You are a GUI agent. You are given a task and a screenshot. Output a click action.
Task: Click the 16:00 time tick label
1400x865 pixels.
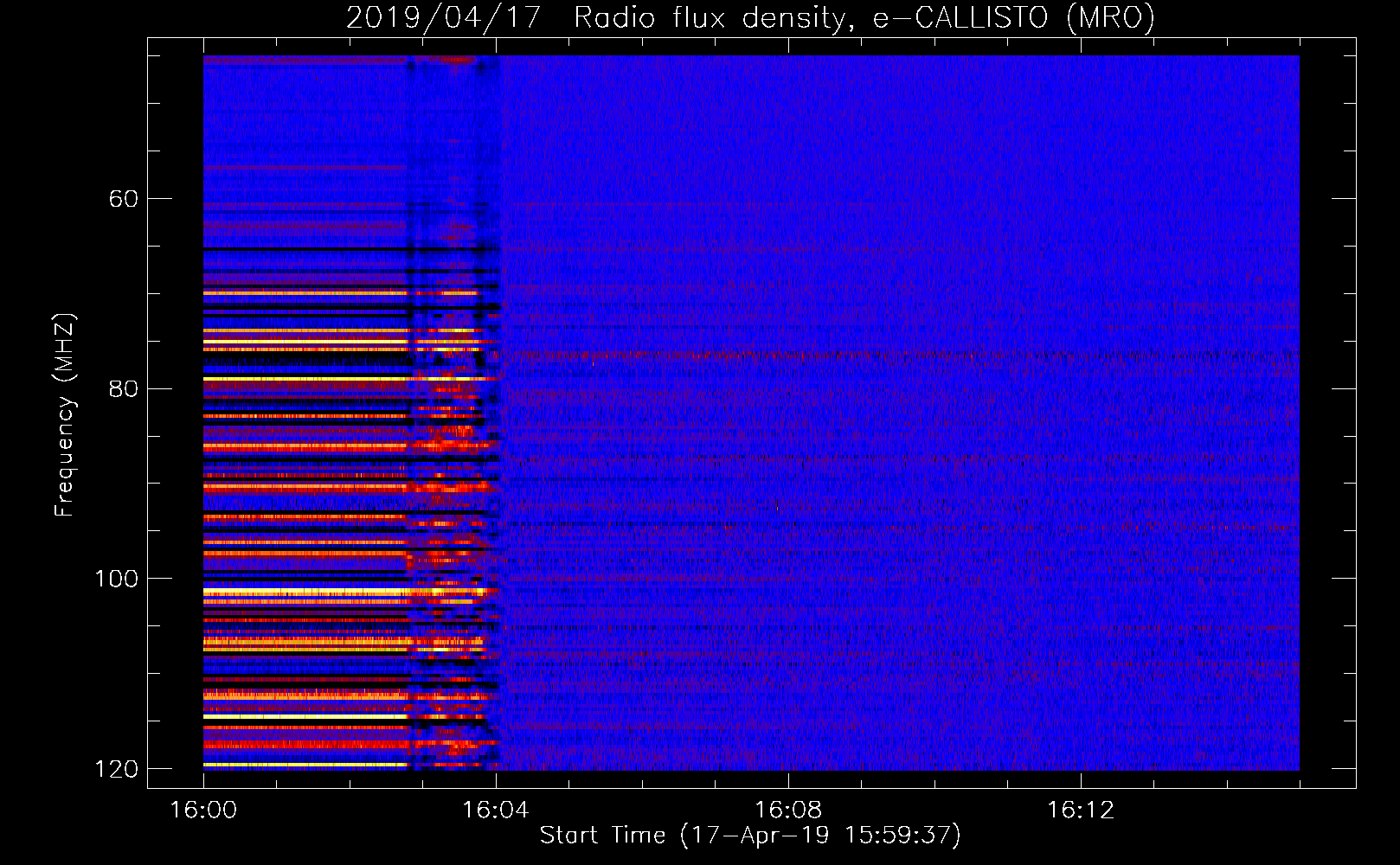click(x=203, y=811)
